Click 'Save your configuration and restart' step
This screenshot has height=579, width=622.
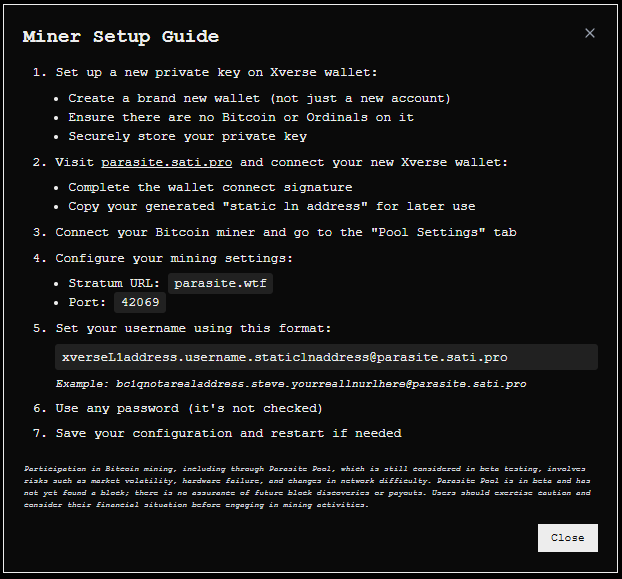[x=228, y=433]
